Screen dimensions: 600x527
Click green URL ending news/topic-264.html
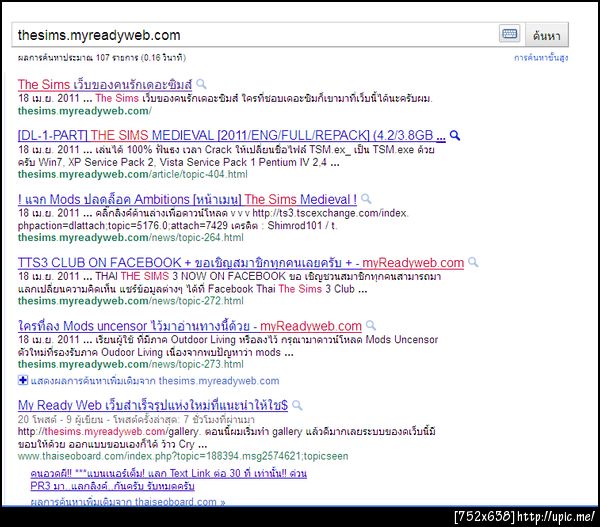[130, 238]
